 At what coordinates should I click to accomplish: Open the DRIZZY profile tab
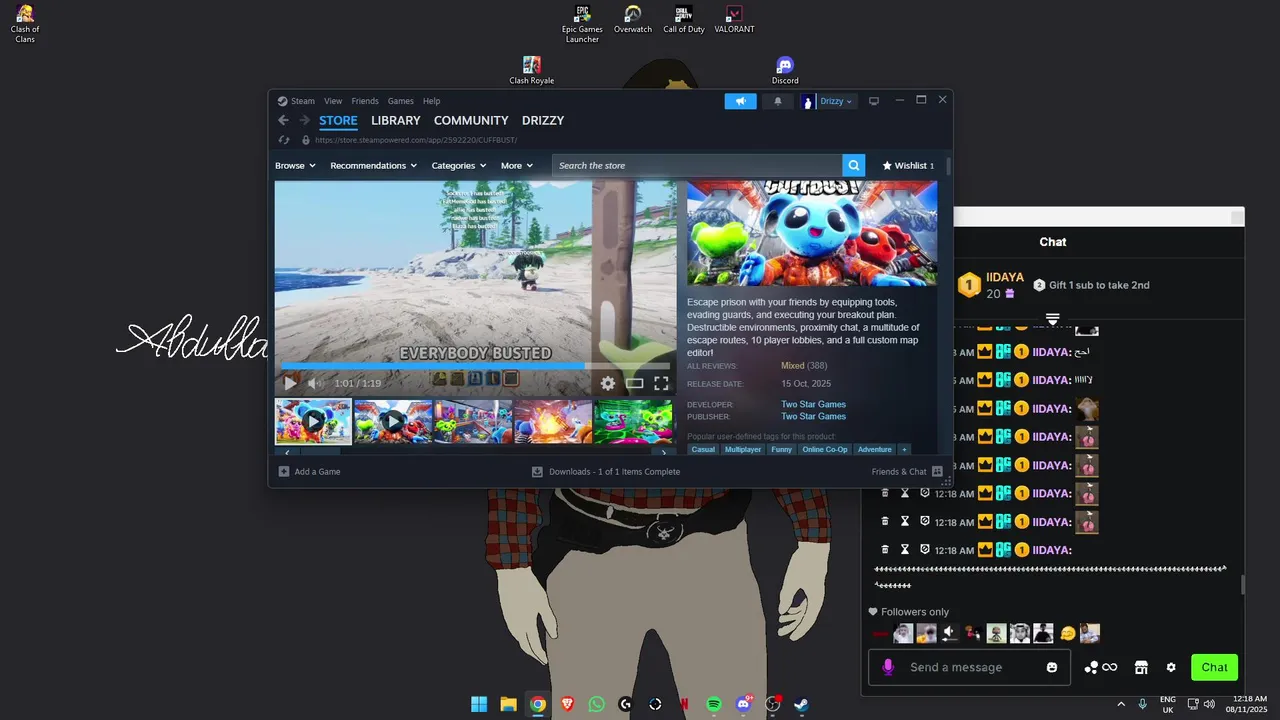tap(543, 120)
